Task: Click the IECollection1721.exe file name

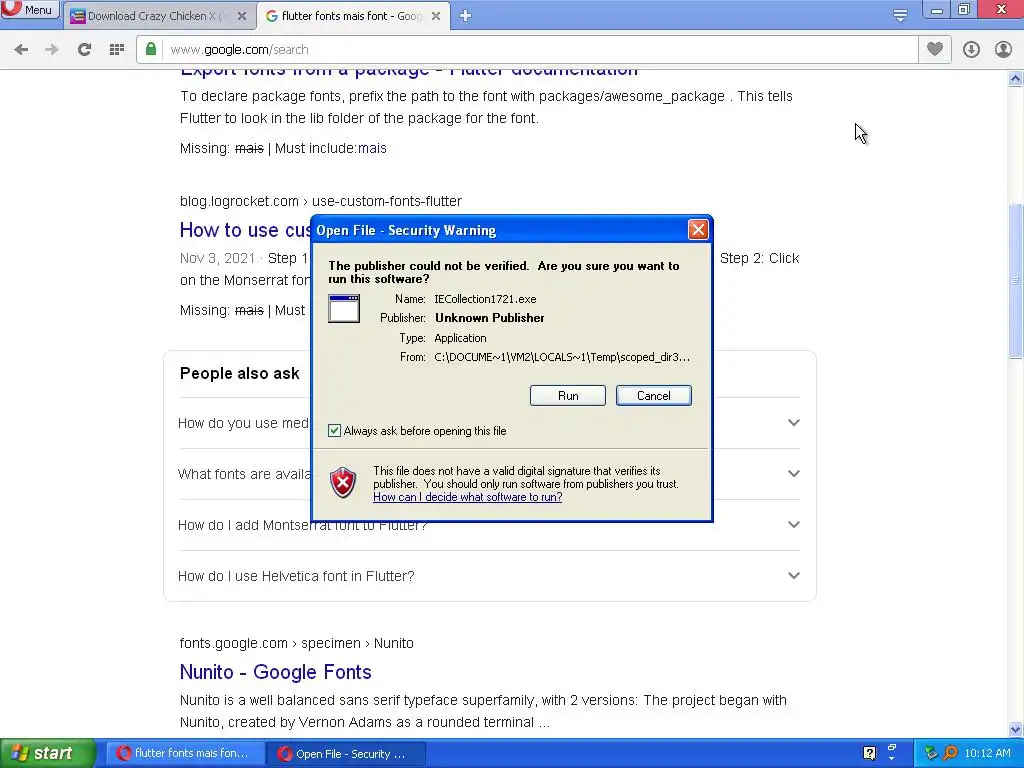Action: (485, 299)
